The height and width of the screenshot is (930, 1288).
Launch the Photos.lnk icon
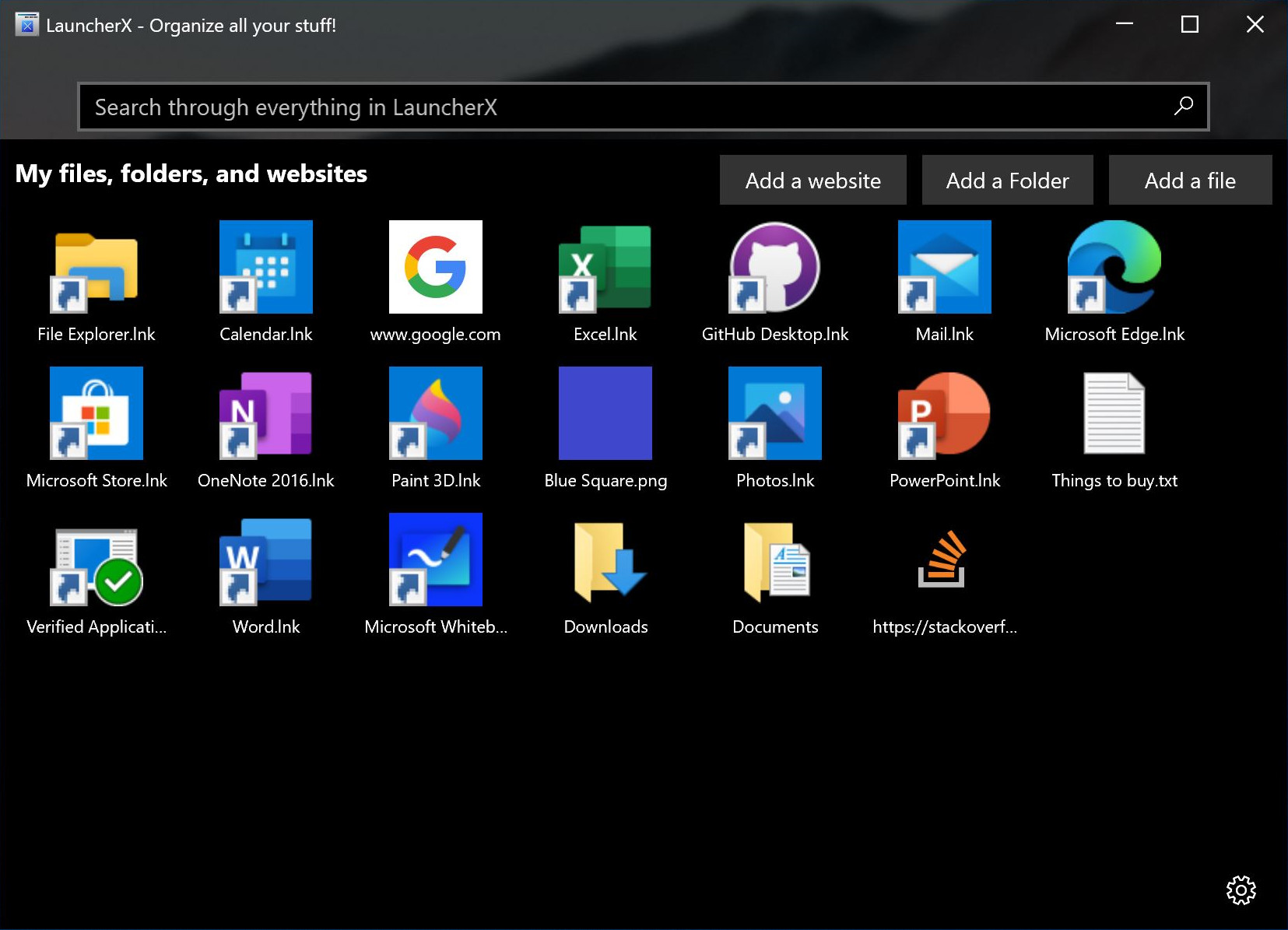tap(775, 413)
